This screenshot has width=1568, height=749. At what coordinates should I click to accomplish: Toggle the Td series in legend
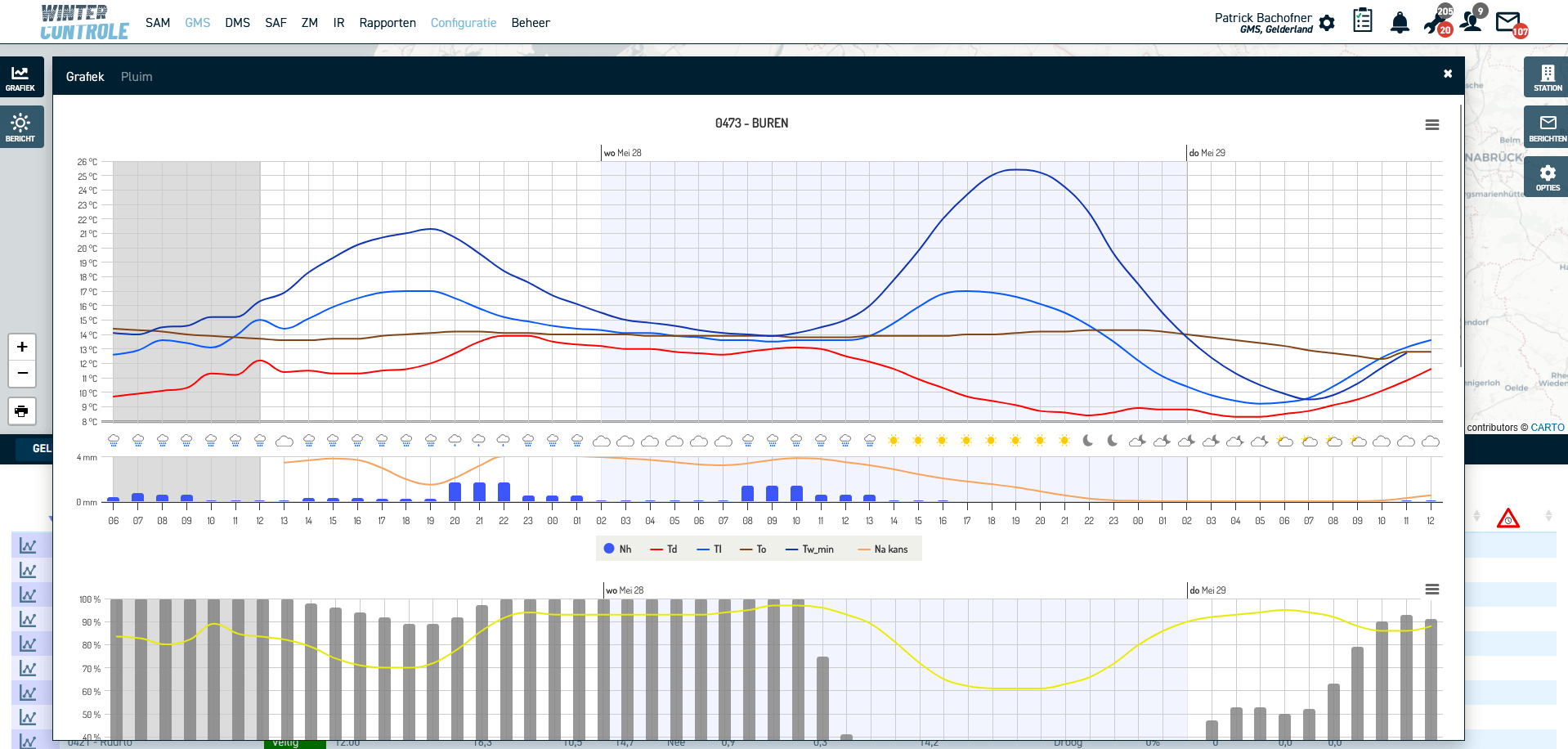(x=664, y=549)
